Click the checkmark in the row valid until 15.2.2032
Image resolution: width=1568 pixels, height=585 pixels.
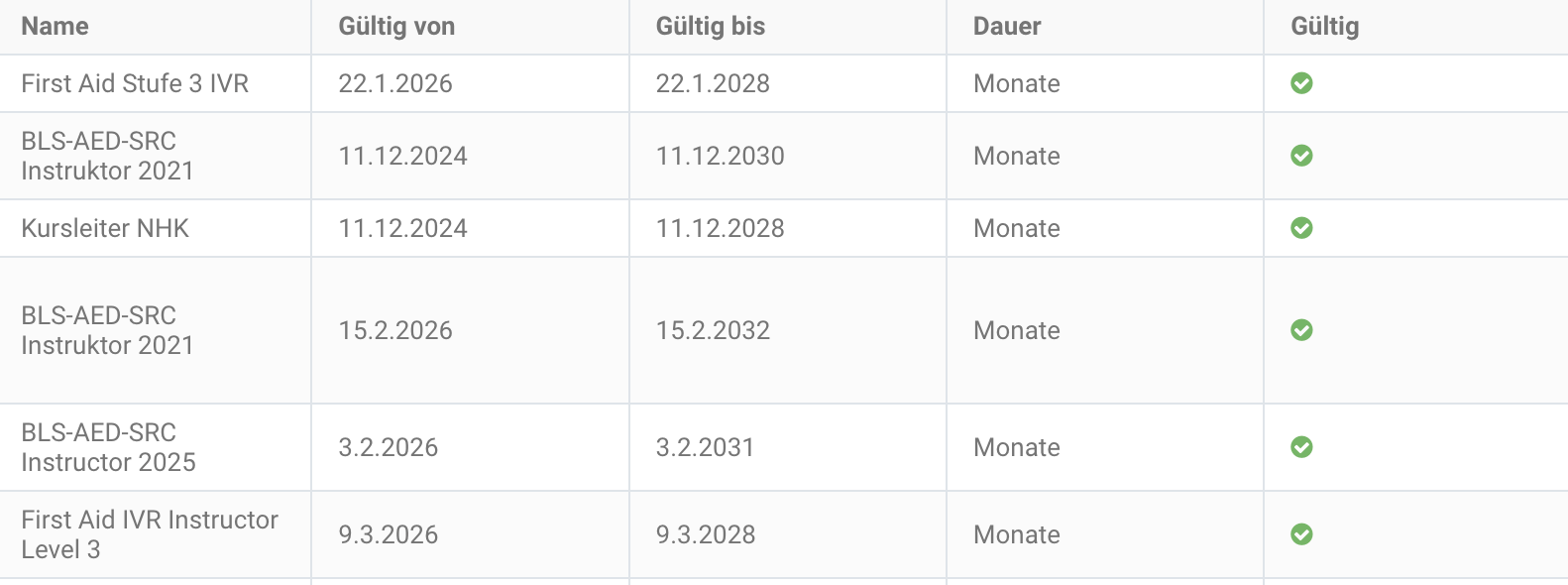[1301, 330]
